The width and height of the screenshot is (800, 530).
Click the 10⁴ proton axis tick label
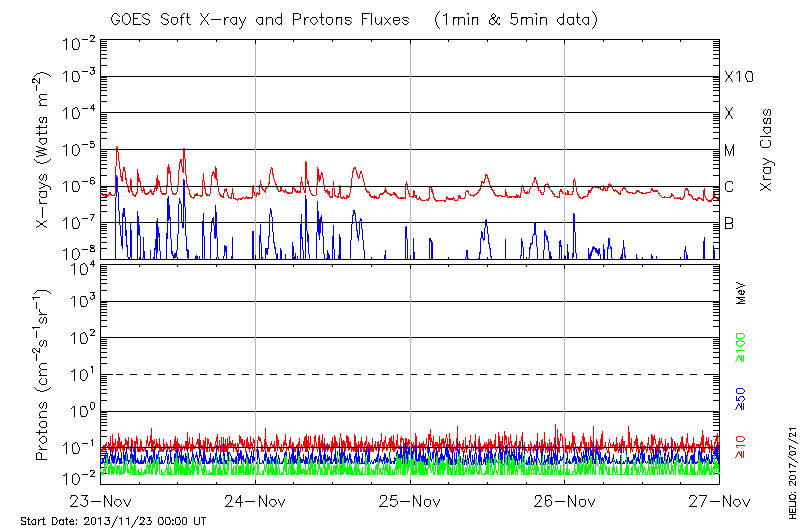click(81, 265)
